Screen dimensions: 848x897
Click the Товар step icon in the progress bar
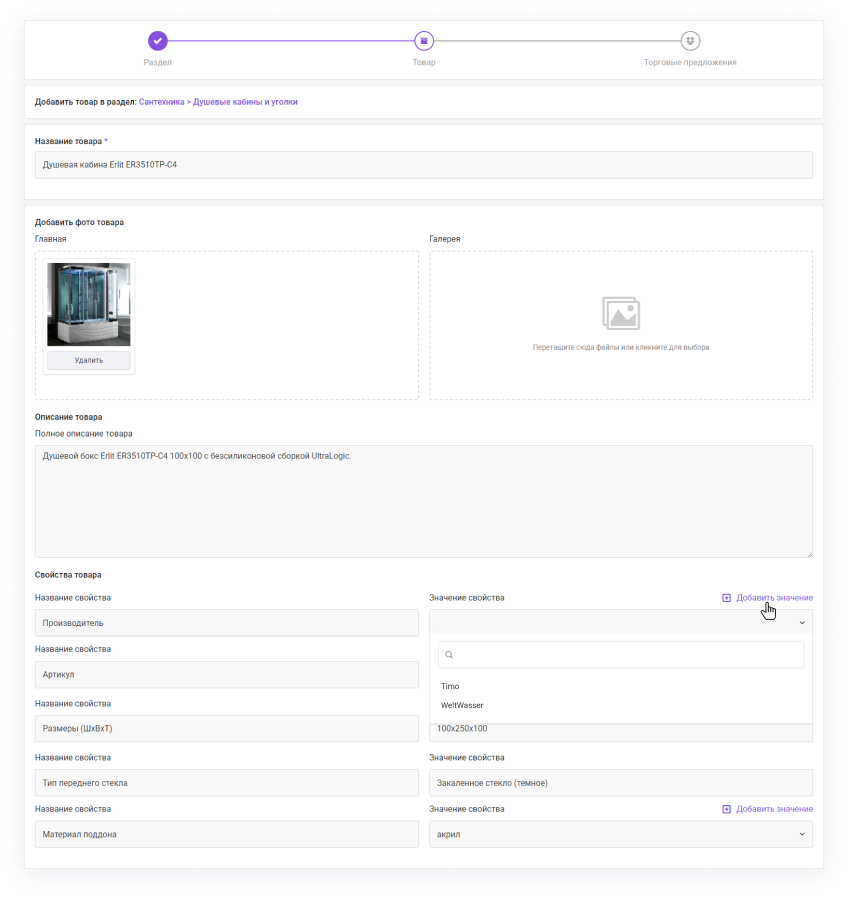pos(424,41)
